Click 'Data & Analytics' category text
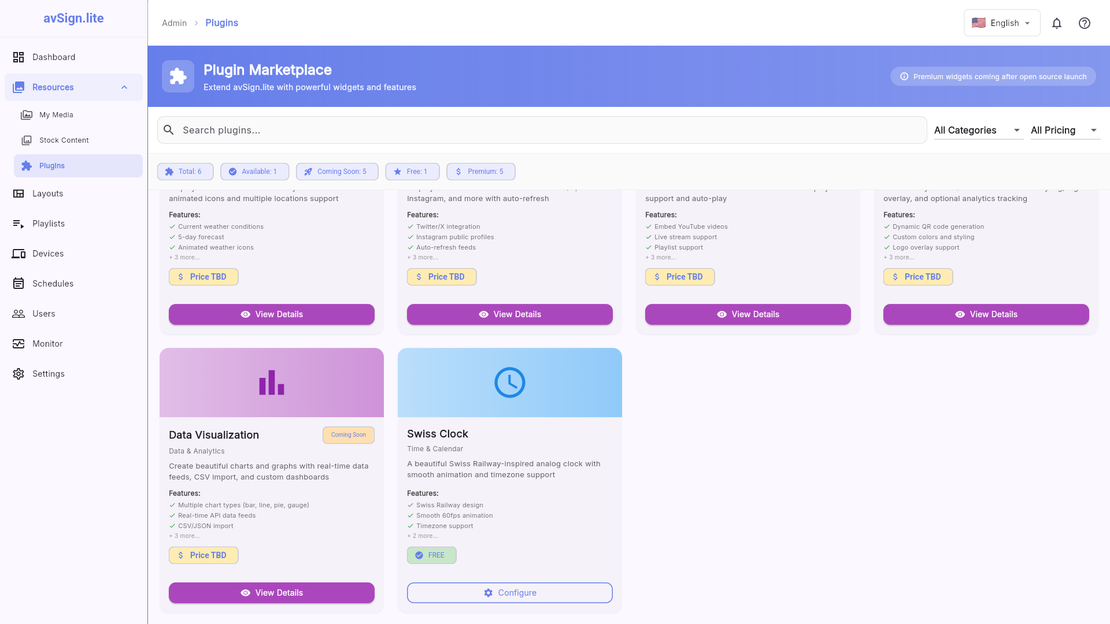 [197, 451]
